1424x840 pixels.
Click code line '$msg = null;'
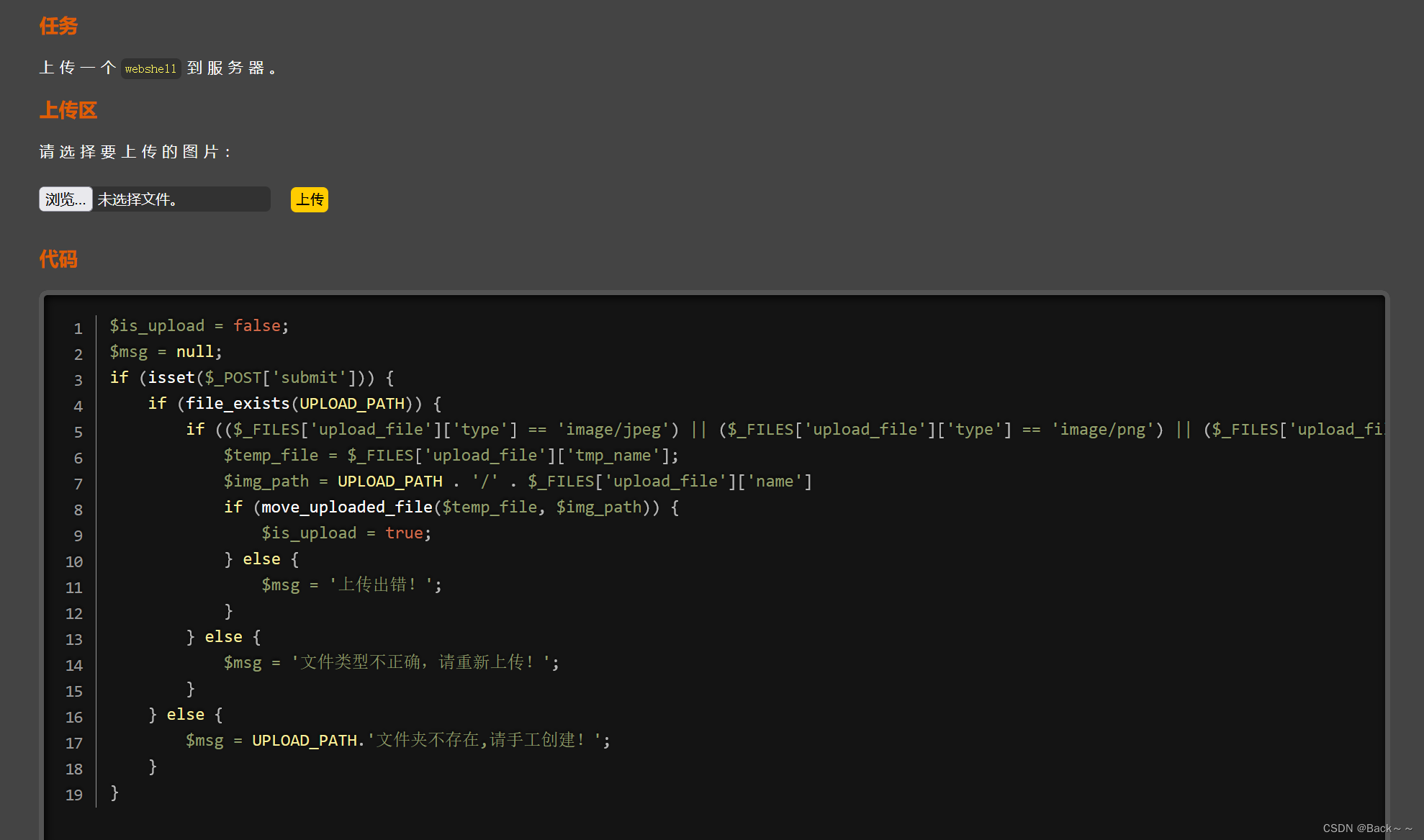(x=166, y=352)
